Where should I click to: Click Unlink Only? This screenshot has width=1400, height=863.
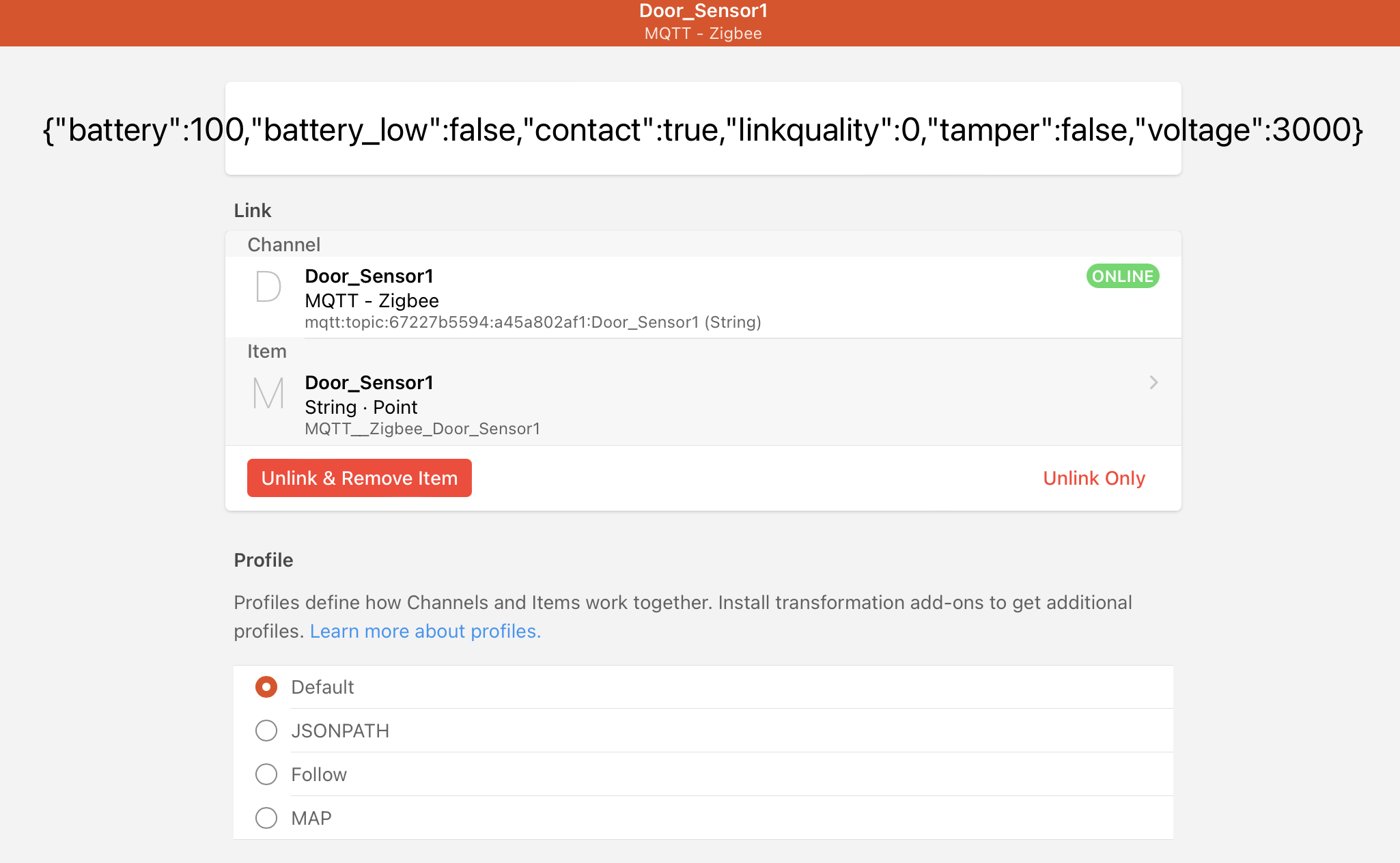(1093, 478)
